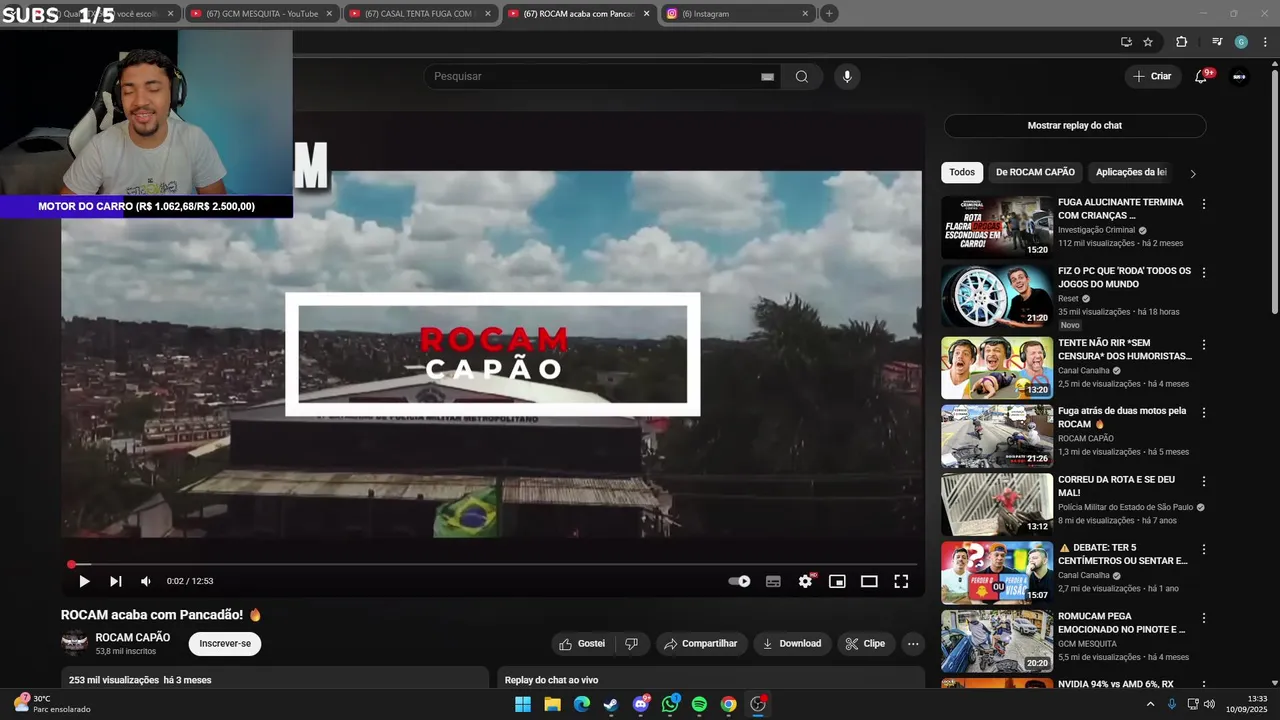The image size is (1280, 720).
Task: Bookmark this page with star icon
Action: coord(1148,42)
